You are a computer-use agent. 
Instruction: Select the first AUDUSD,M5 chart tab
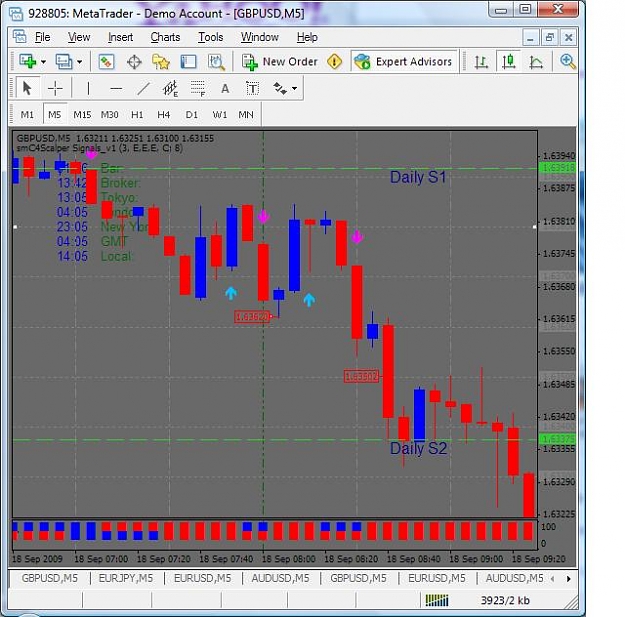click(x=280, y=578)
